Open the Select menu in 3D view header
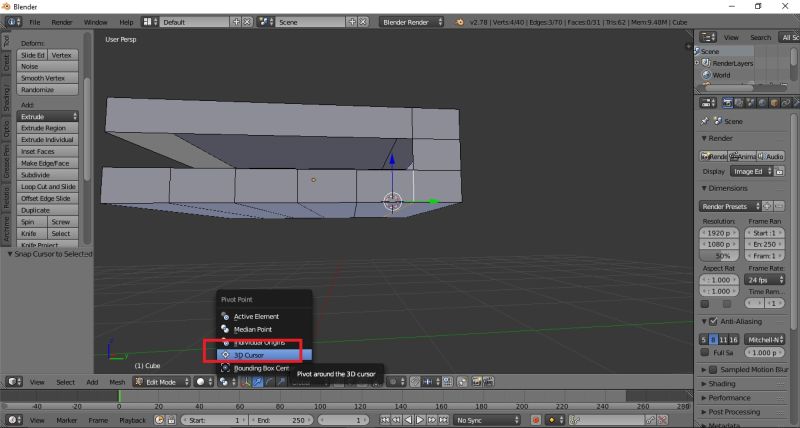 [x=65, y=382]
